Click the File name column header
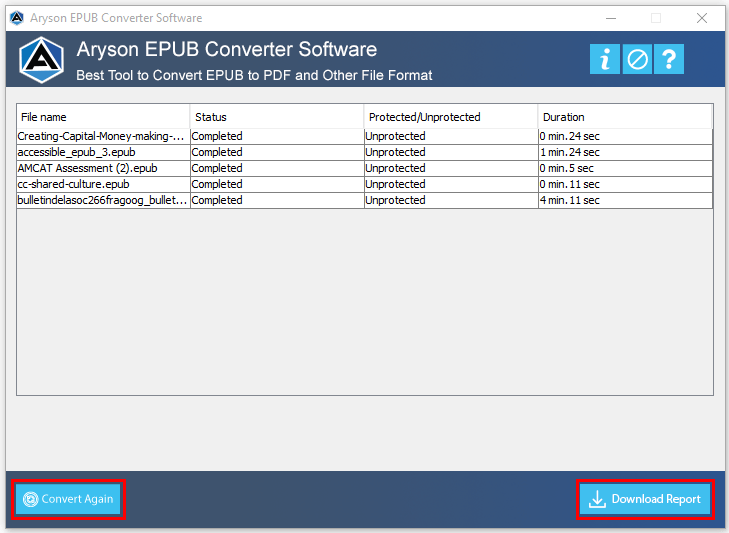Viewport: 729px width, 533px height. (103, 117)
